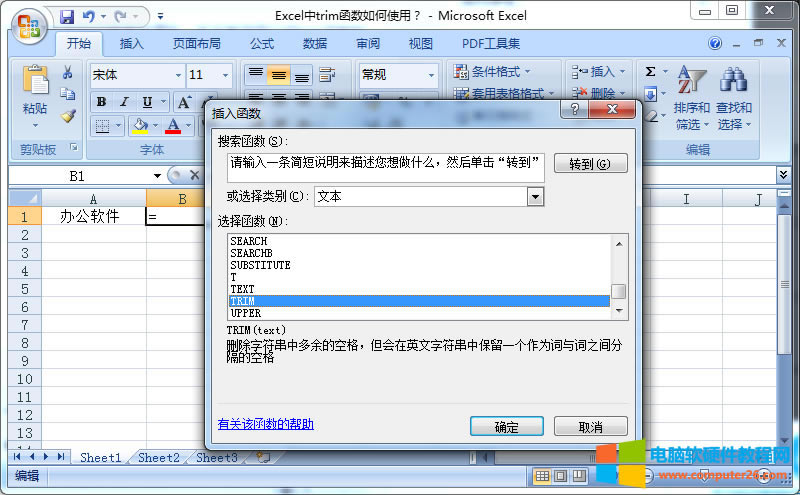Open the font name dropdown
The height and width of the screenshot is (495, 800).
[178, 75]
